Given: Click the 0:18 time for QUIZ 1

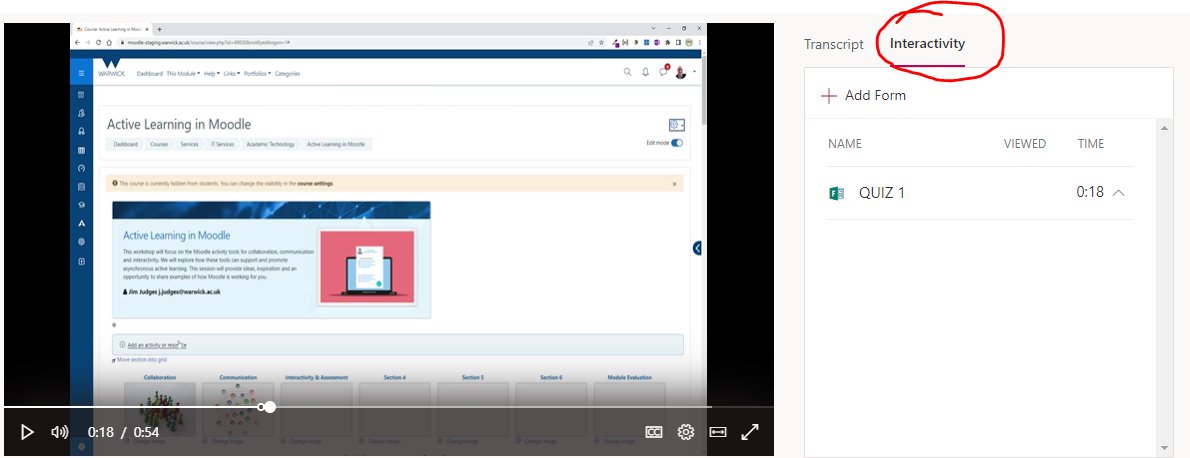Looking at the screenshot, I should pos(1090,192).
